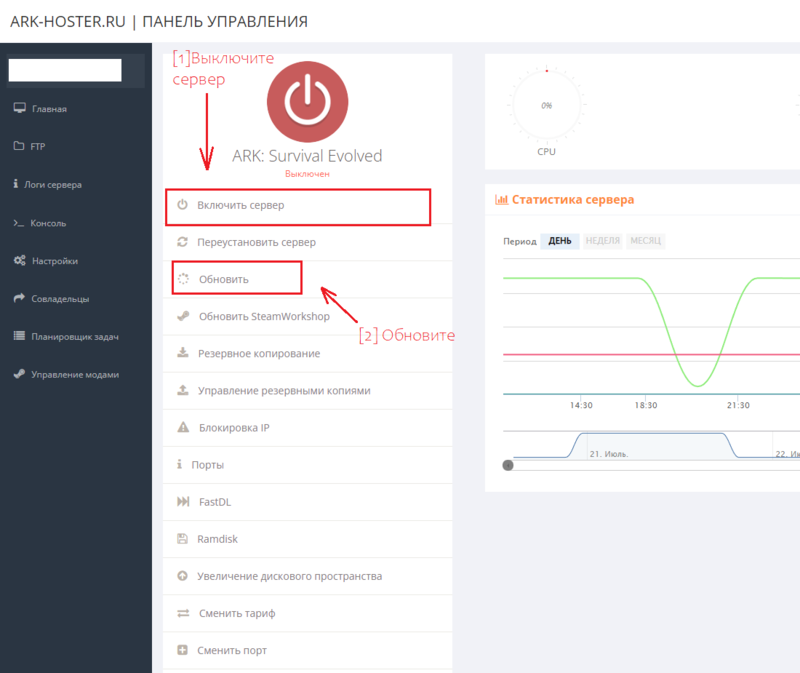Go to Управление модами in sidebar
The width and height of the screenshot is (800, 673).
tap(74, 375)
